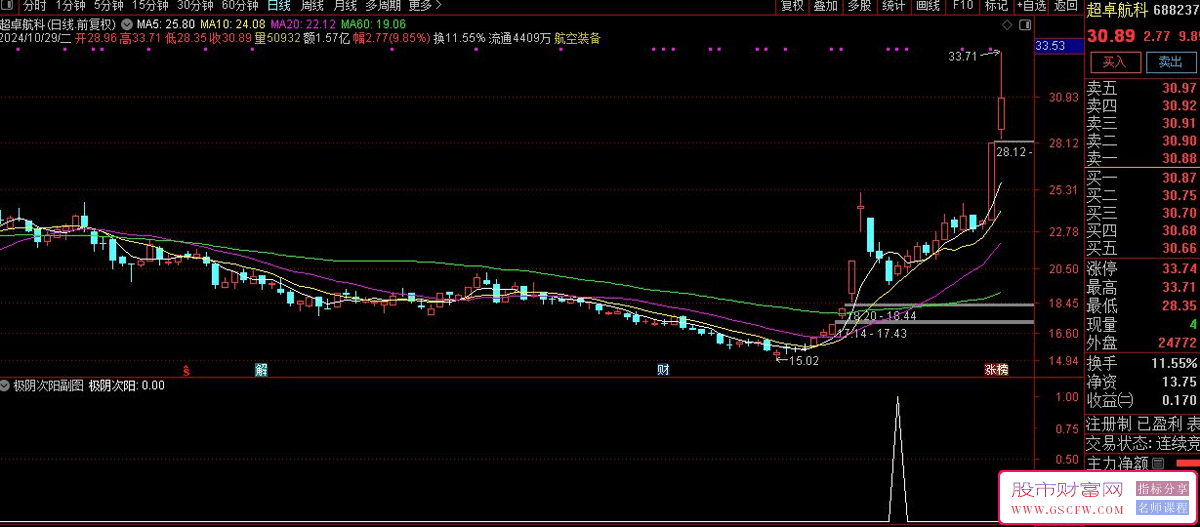Switch to 15分钟 period
1200x527 pixels.
(x=150, y=6)
